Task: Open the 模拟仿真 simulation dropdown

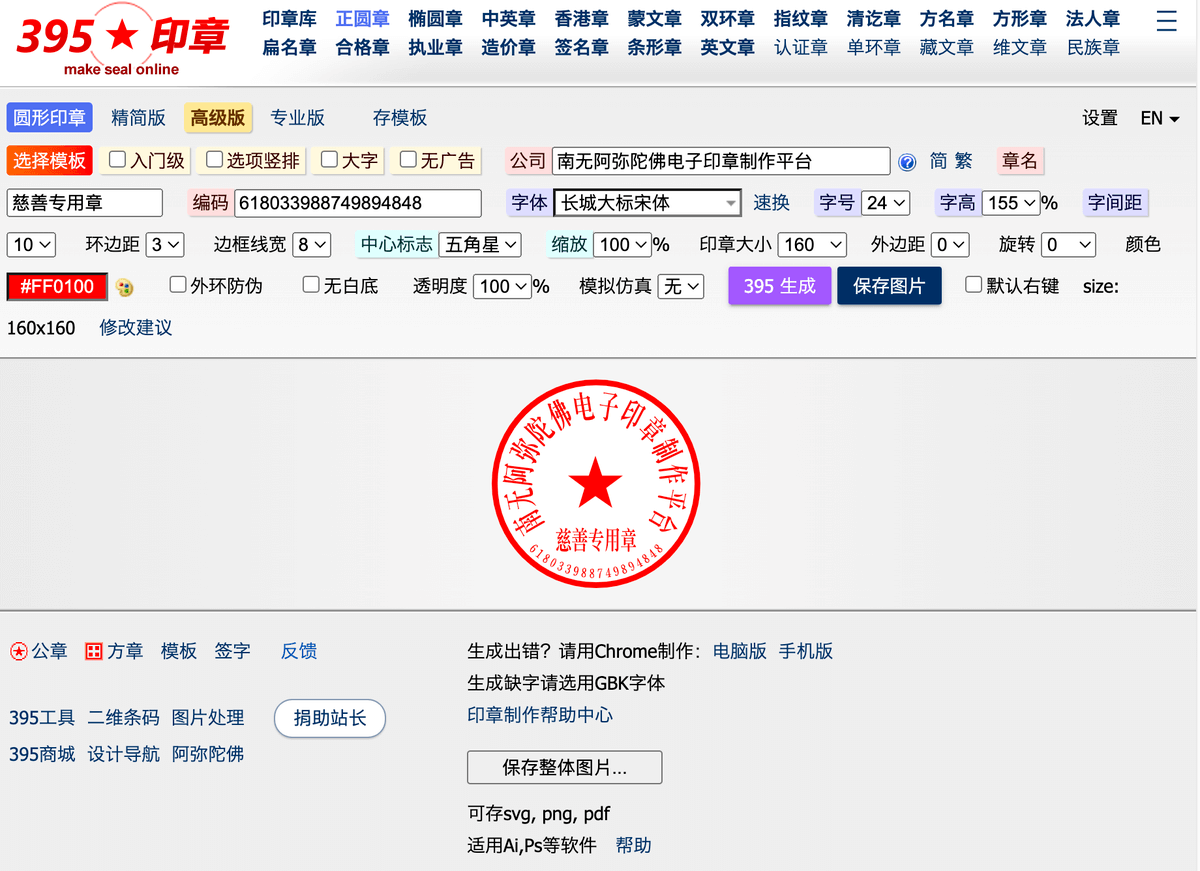Action: point(679,286)
